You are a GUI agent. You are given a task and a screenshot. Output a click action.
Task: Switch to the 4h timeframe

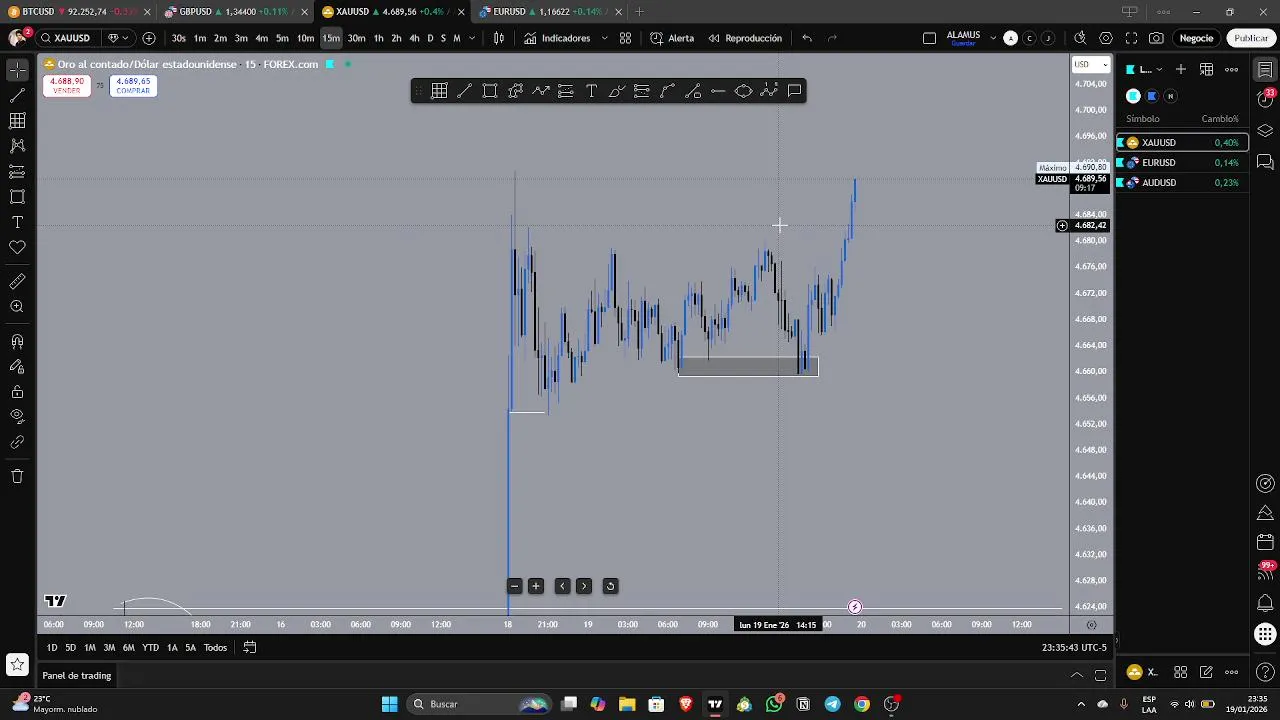click(x=414, y=38)
